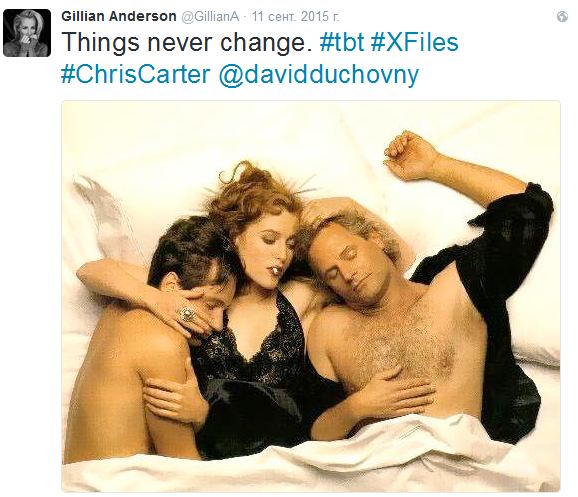Click the globe icon on the tweet
578x497 pixels.
[x=562, y=17]
